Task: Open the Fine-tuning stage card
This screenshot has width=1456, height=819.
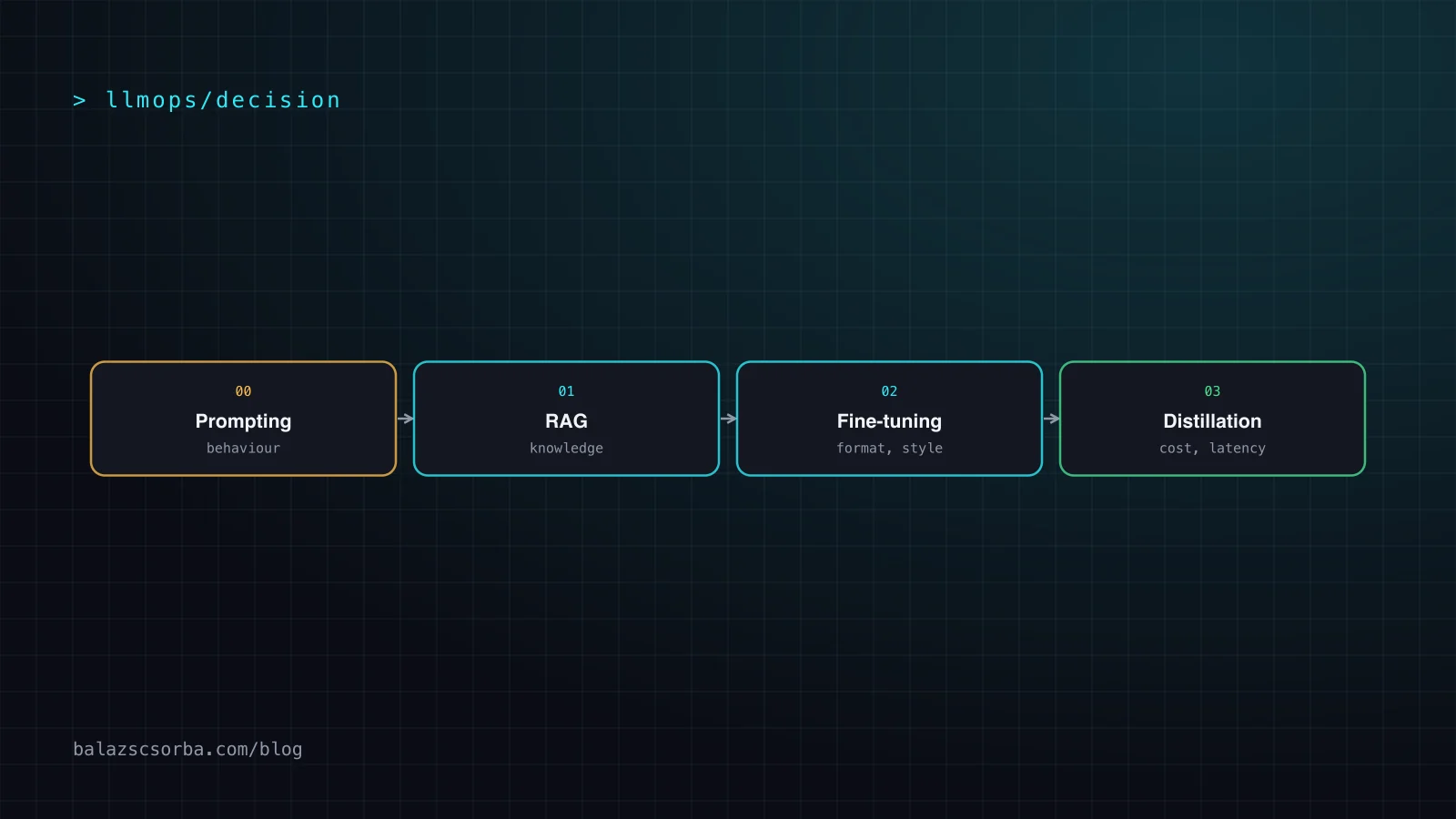Action: coord(889,419)
